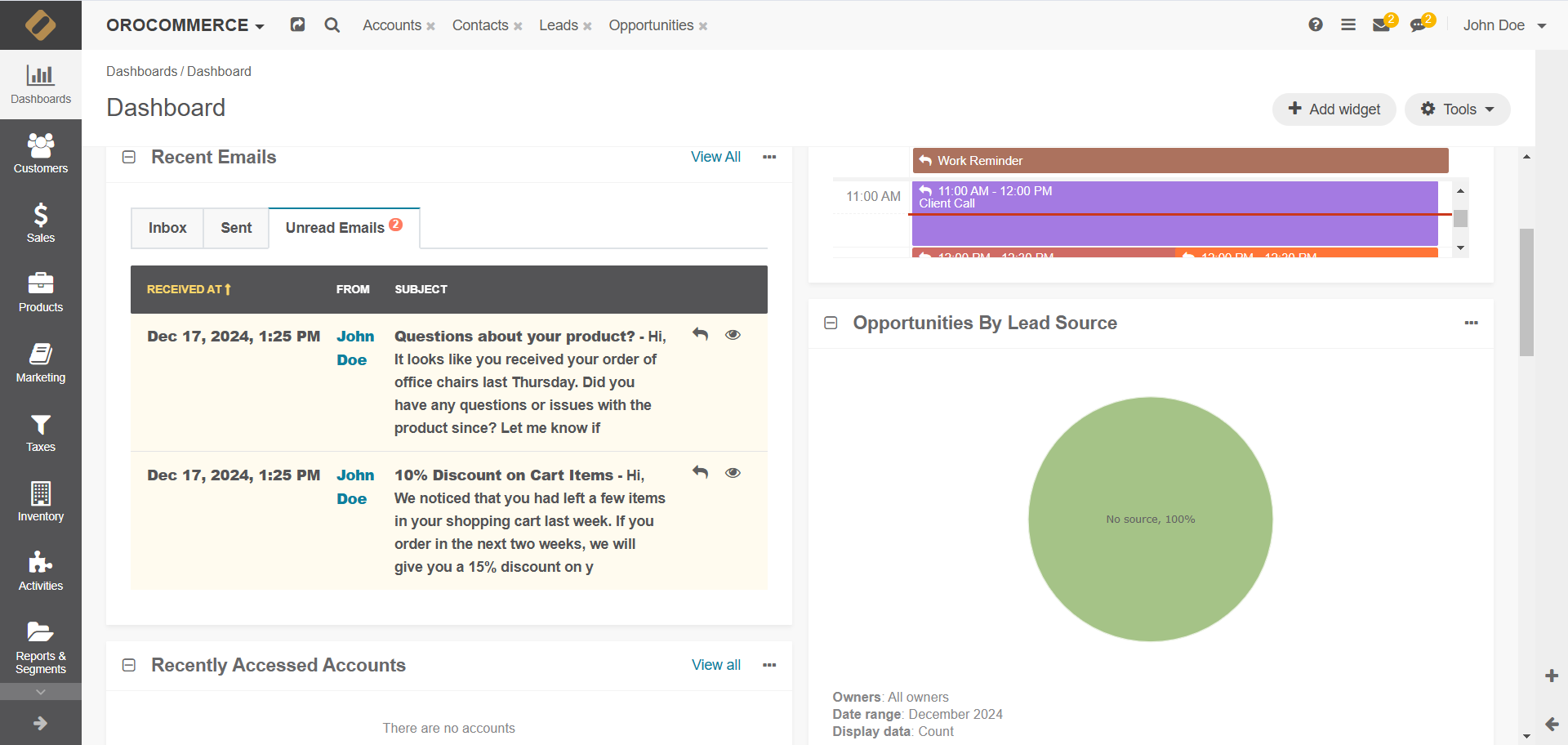Open the Marketing sidebar menu
Image resolution: width=1568 pixels, height=745 pixels.
[x=41, y=364]
